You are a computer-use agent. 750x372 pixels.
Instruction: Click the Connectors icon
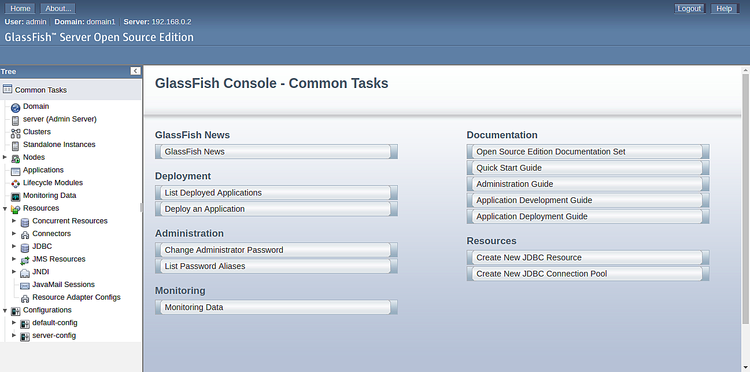25,235
